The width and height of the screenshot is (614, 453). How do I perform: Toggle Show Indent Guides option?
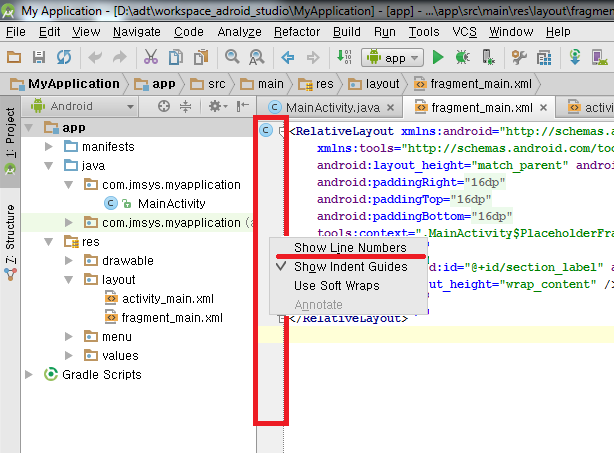[349, 267]
